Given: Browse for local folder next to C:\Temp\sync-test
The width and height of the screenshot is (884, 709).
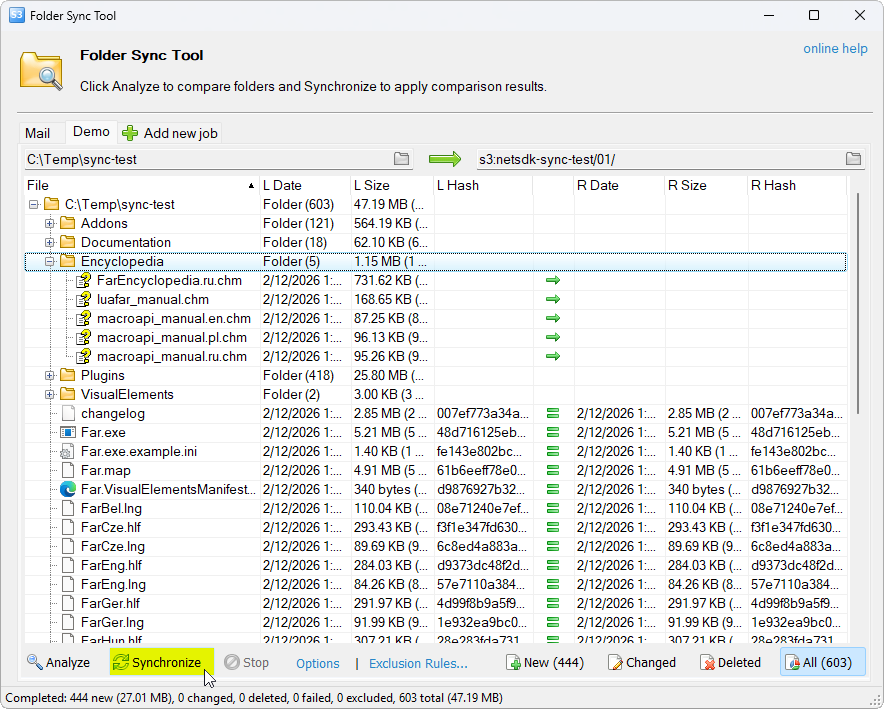Looking at the screenshot, I should 401,159.
